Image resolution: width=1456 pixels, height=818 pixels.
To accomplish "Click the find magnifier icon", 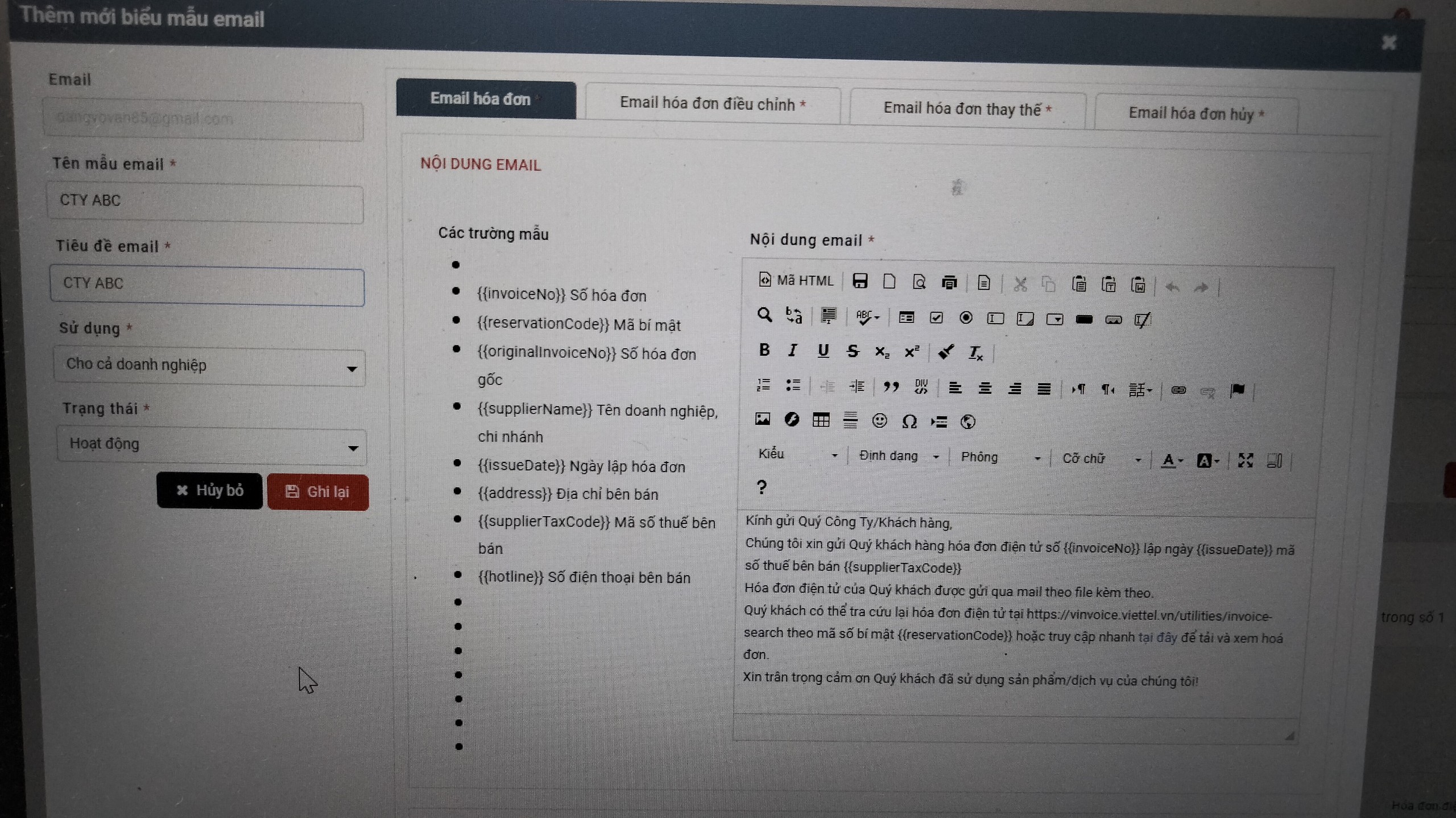I will coord(764,315).
